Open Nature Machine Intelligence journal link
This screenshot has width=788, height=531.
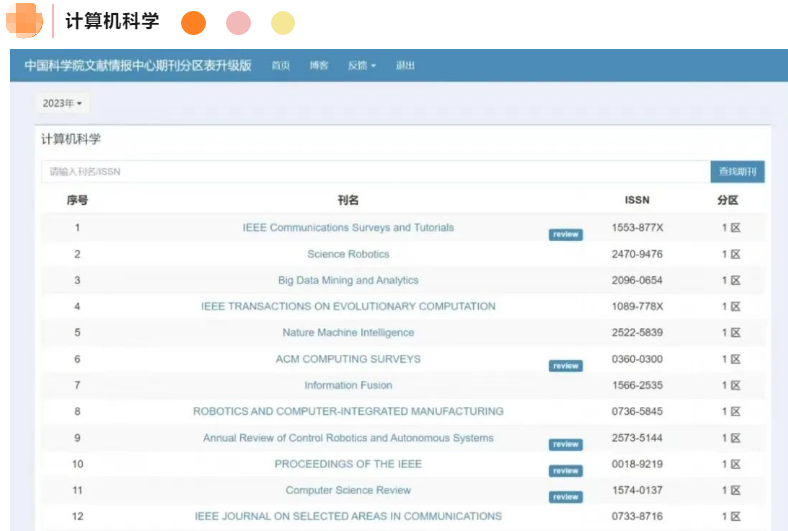coord(348,333)
